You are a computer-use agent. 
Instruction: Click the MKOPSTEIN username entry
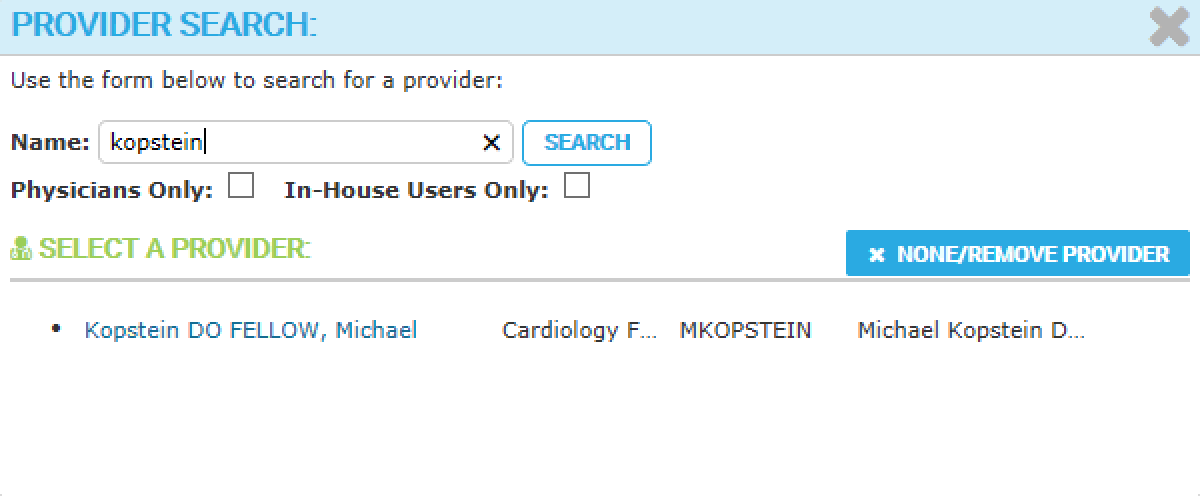click(746, 330)
